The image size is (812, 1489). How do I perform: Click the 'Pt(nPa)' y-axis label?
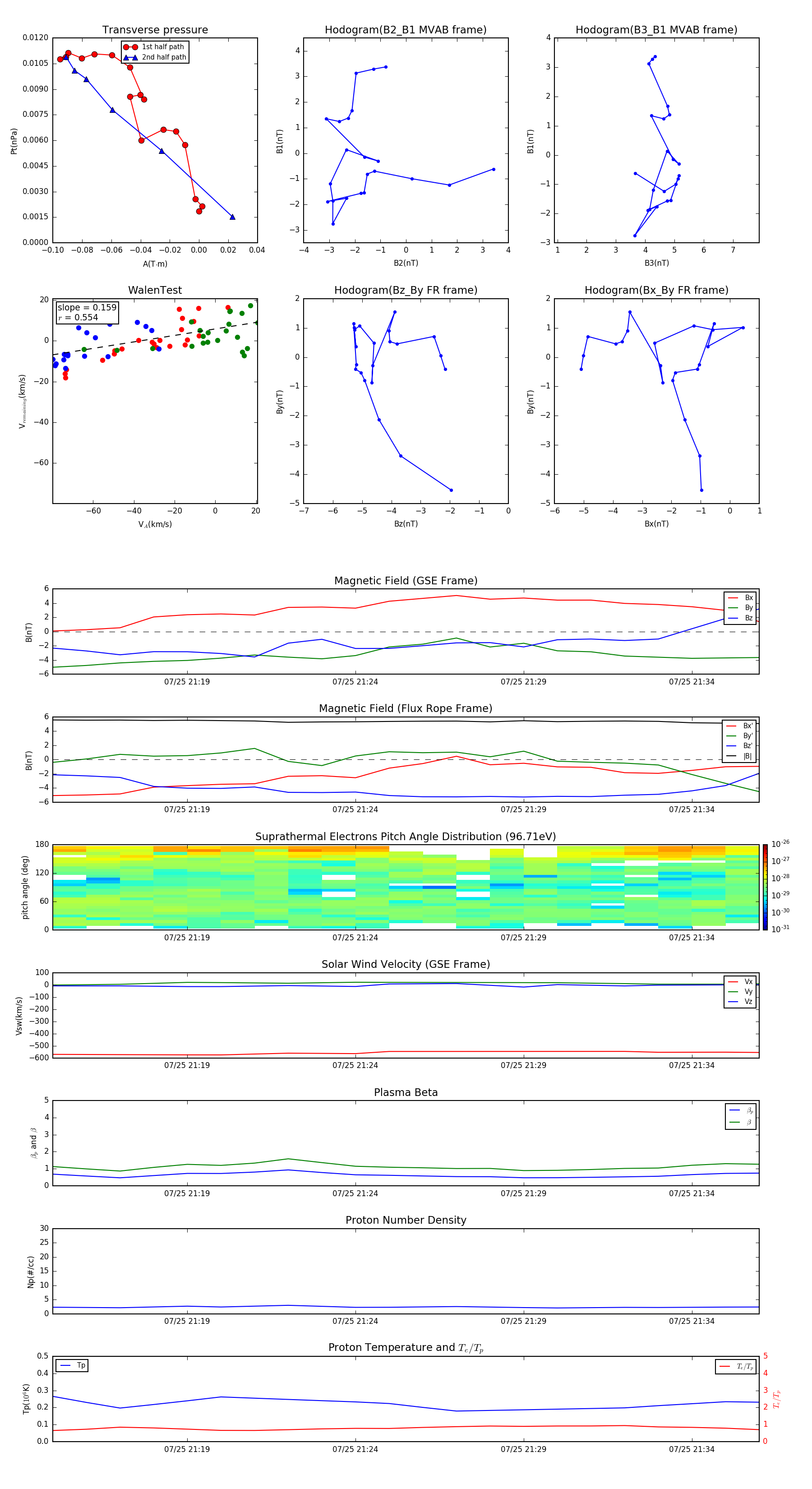coord(14,140)
